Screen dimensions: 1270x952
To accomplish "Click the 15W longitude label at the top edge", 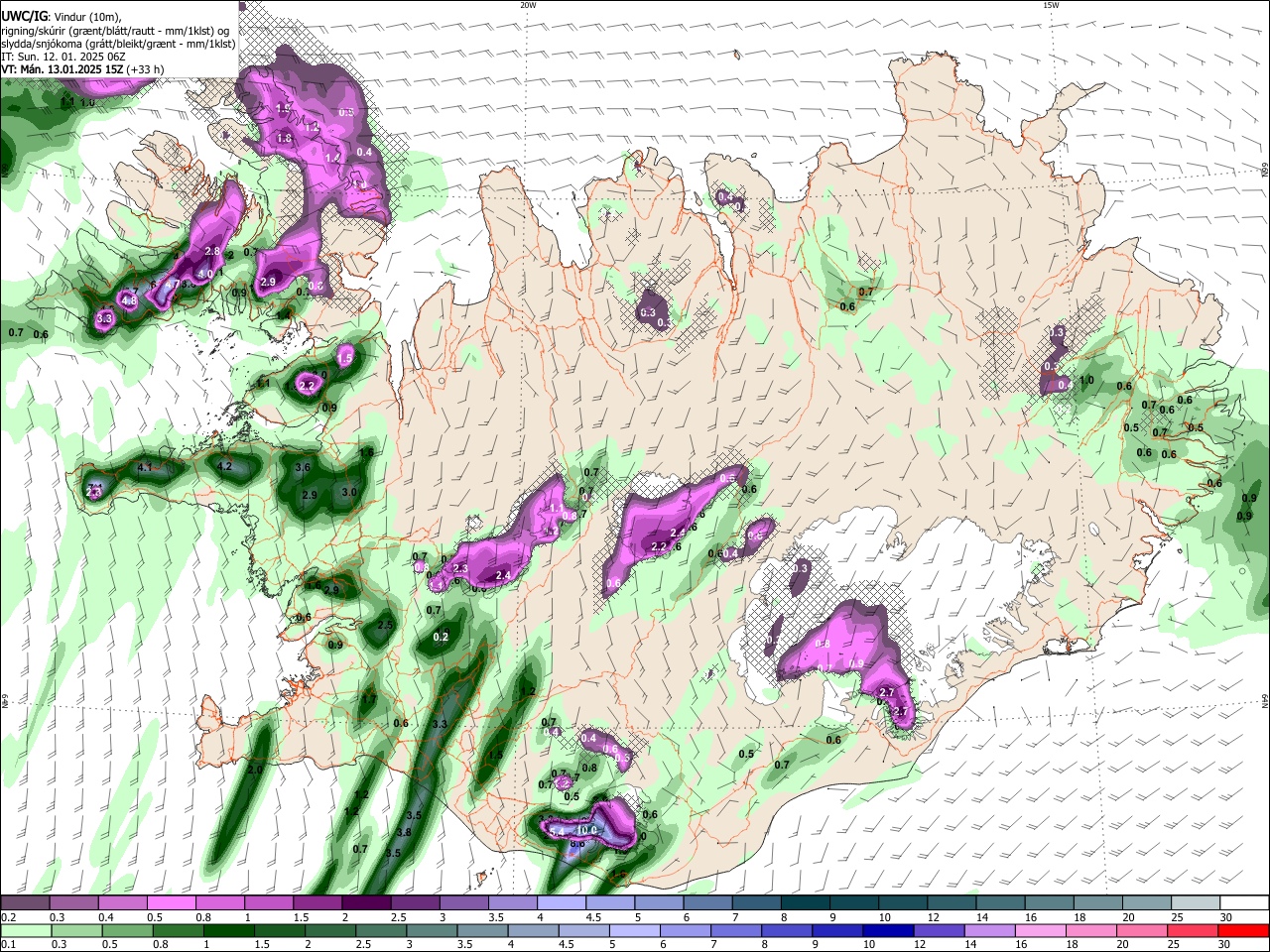I will [x=1051, y=5].
